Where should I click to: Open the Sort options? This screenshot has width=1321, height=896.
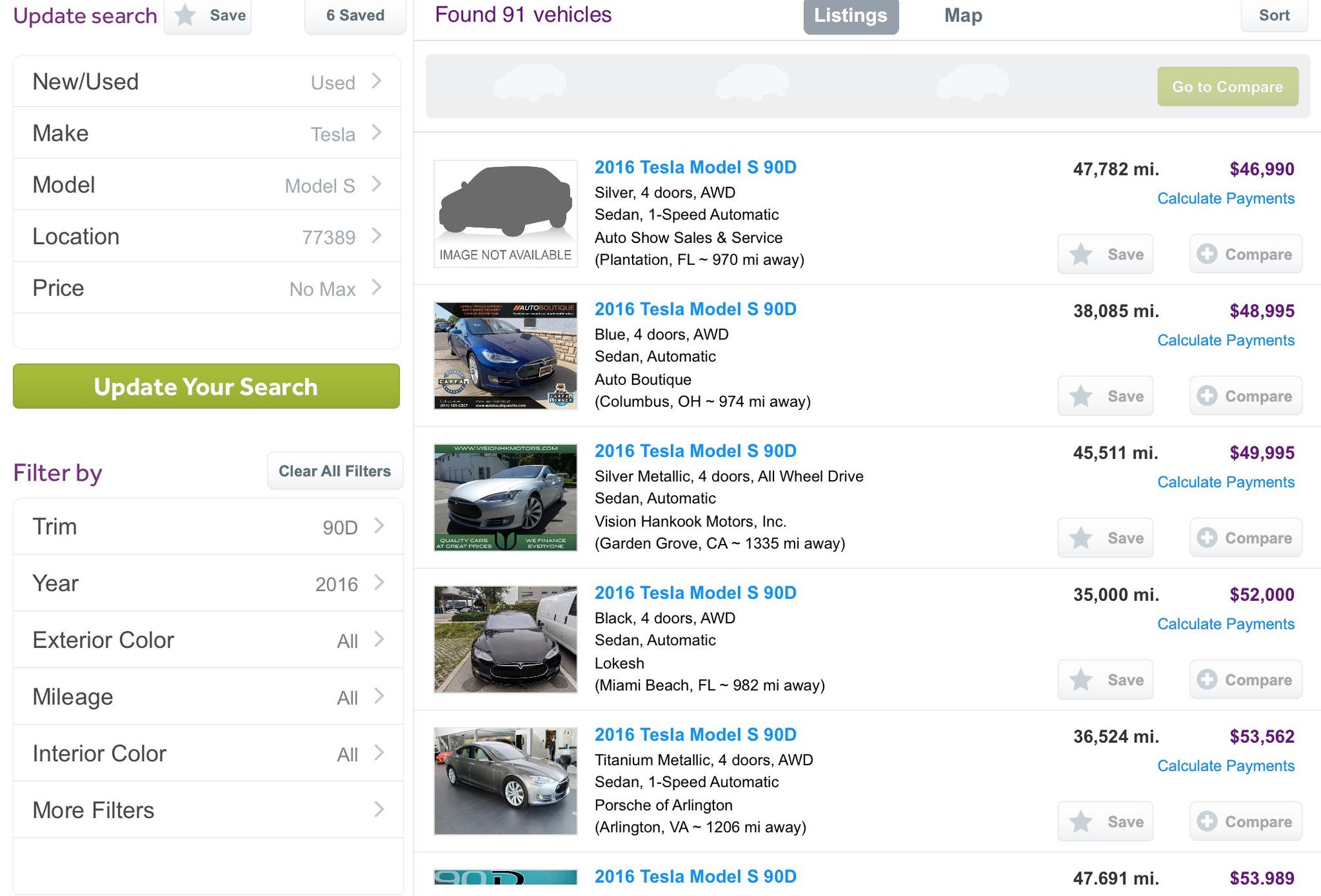1273,15
